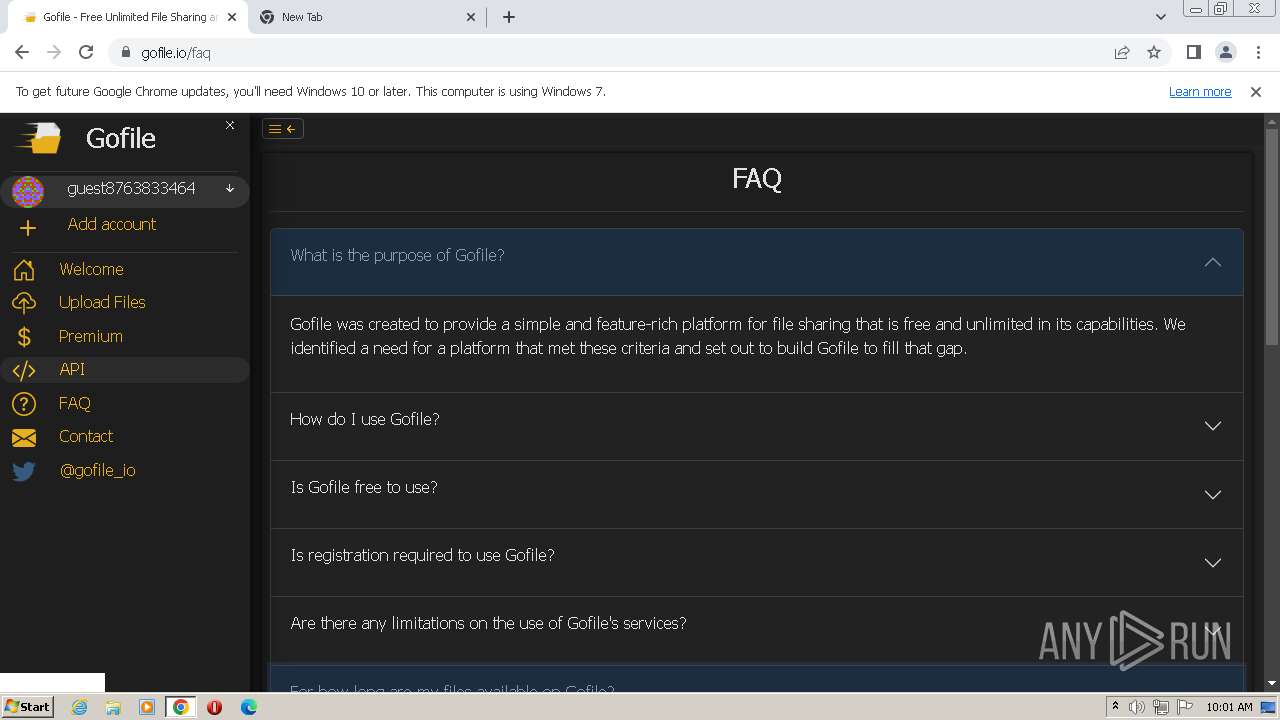The height and width of the screenshot is (720, 1280).
Task: Share this page icon in address bar
Action: (1122, 52)
